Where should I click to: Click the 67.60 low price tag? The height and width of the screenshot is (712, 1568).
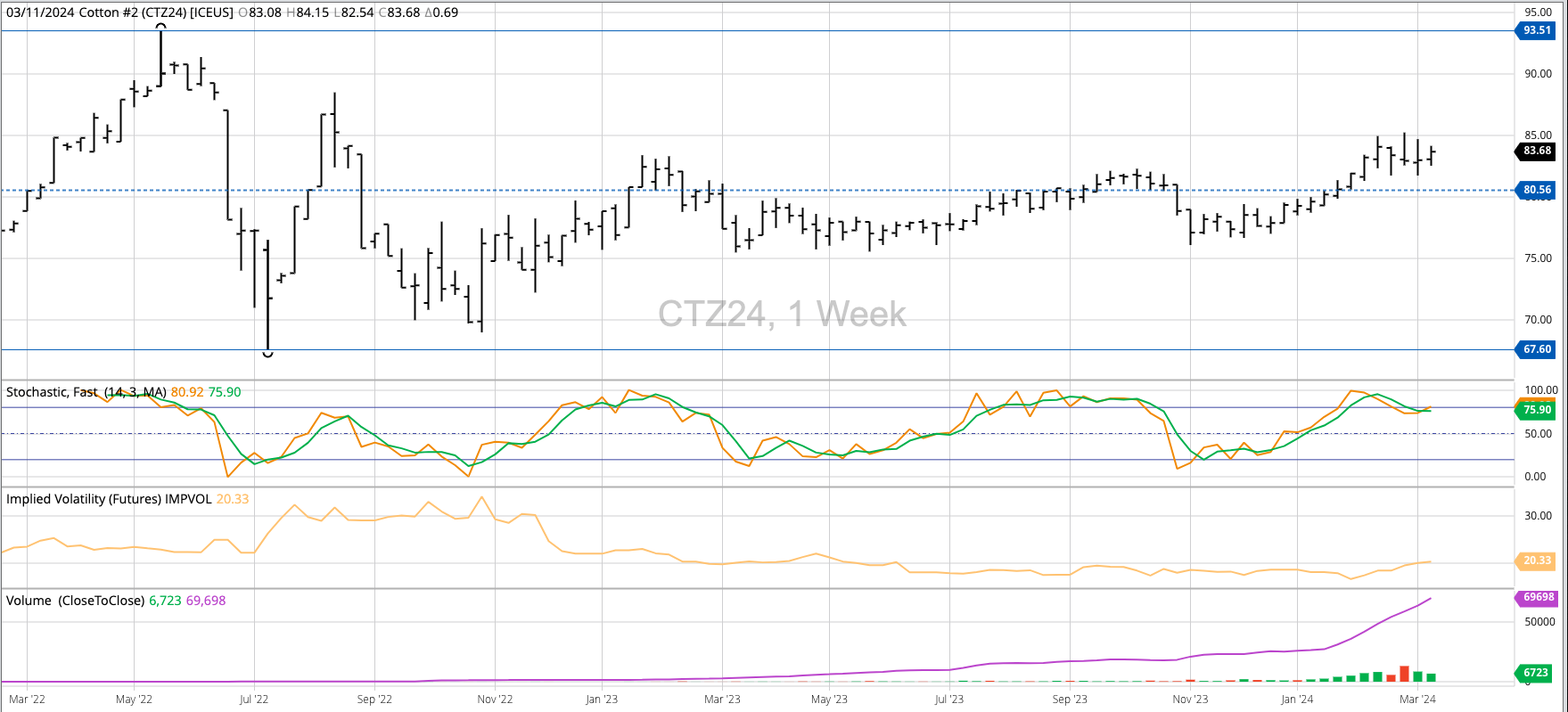coord(1537,349)
